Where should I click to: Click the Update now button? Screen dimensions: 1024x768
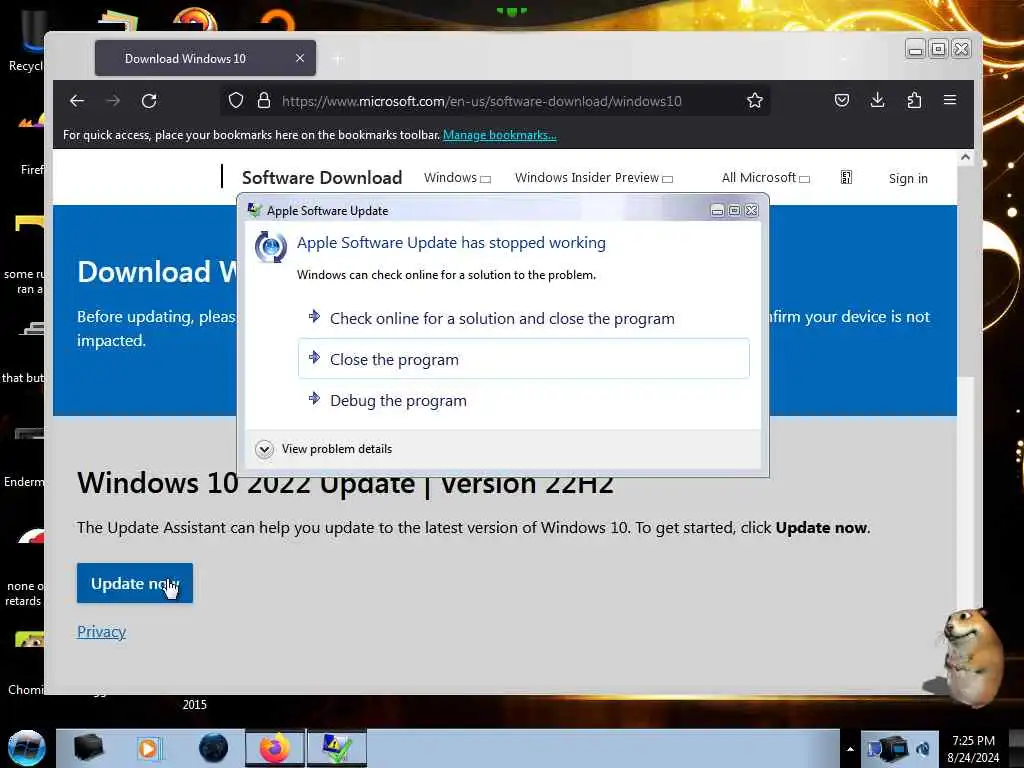pos(135,583)
